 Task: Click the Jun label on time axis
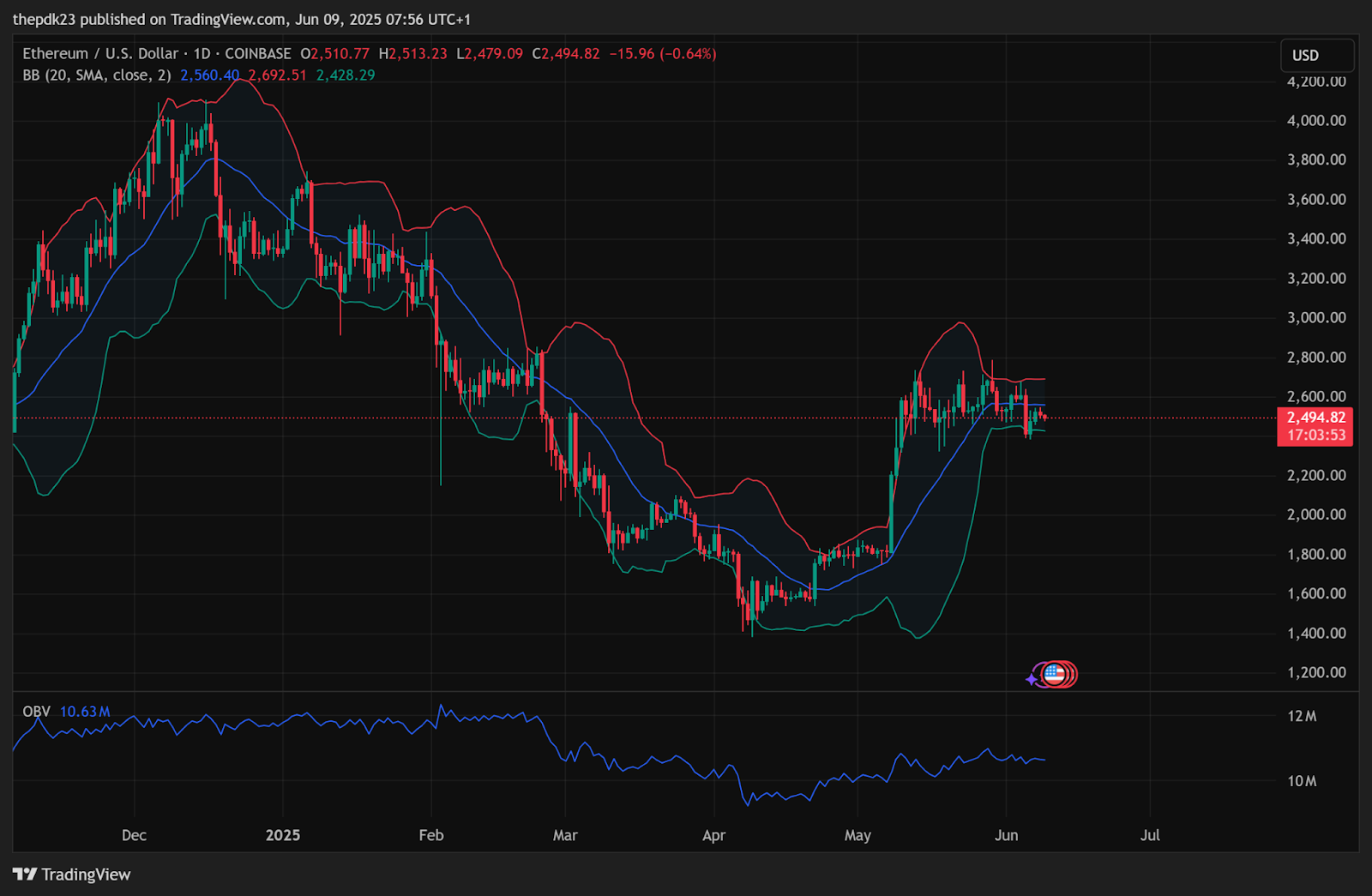[x=1006, y=835]
